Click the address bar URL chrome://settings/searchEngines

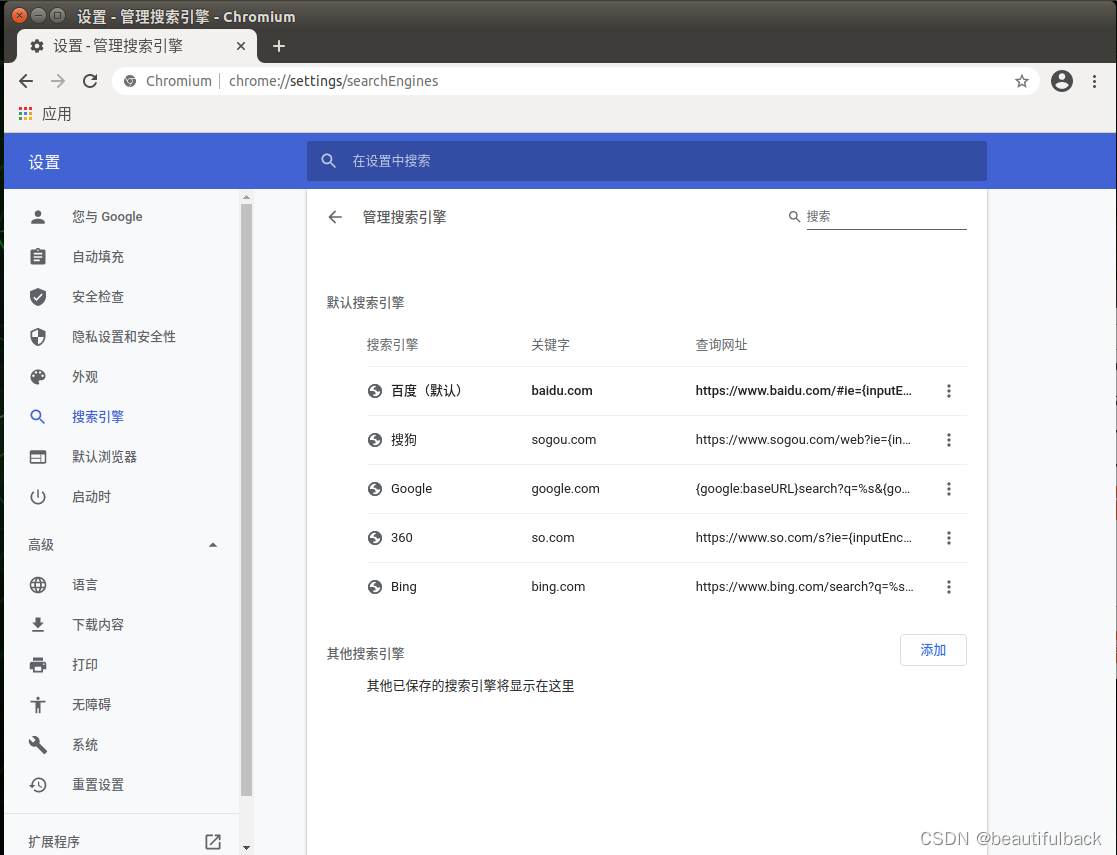(333, 81)
